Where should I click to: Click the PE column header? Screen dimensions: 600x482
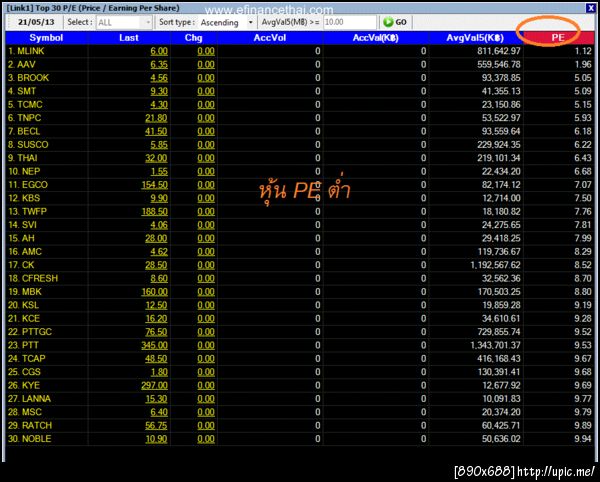click(558, 37)
